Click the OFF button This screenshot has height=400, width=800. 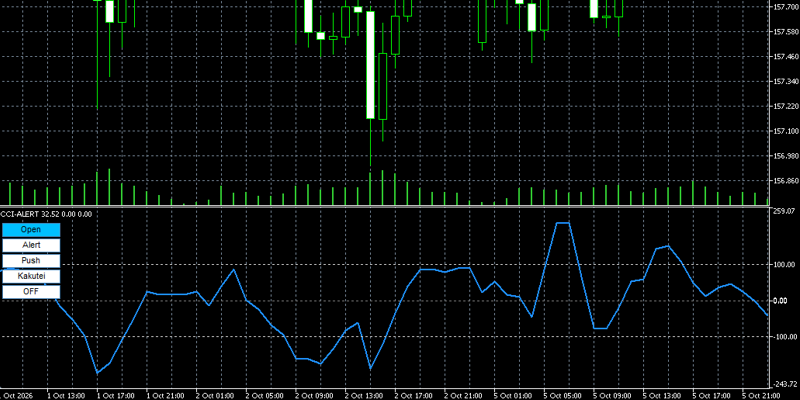(x=31, y=292)
